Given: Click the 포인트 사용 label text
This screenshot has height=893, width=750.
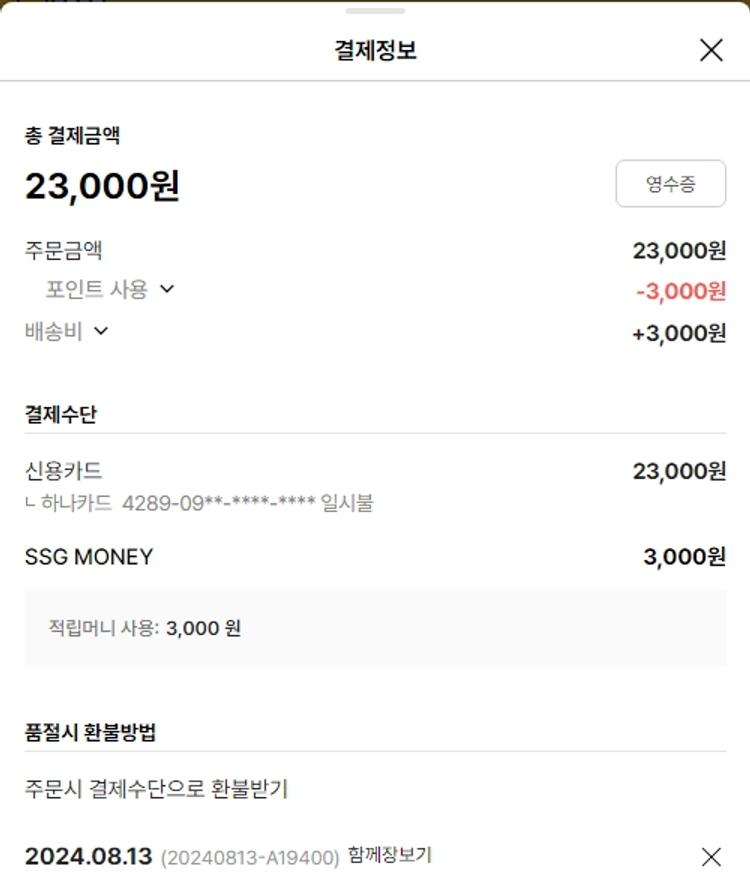Looking at the screenshot, I should click(x=96, y=289).
